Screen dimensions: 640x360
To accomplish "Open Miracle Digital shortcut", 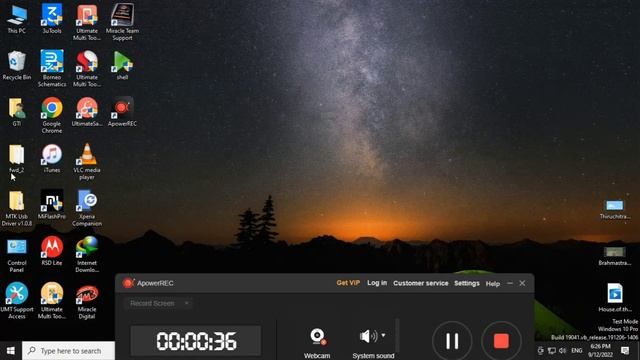I will coord(87,301).
